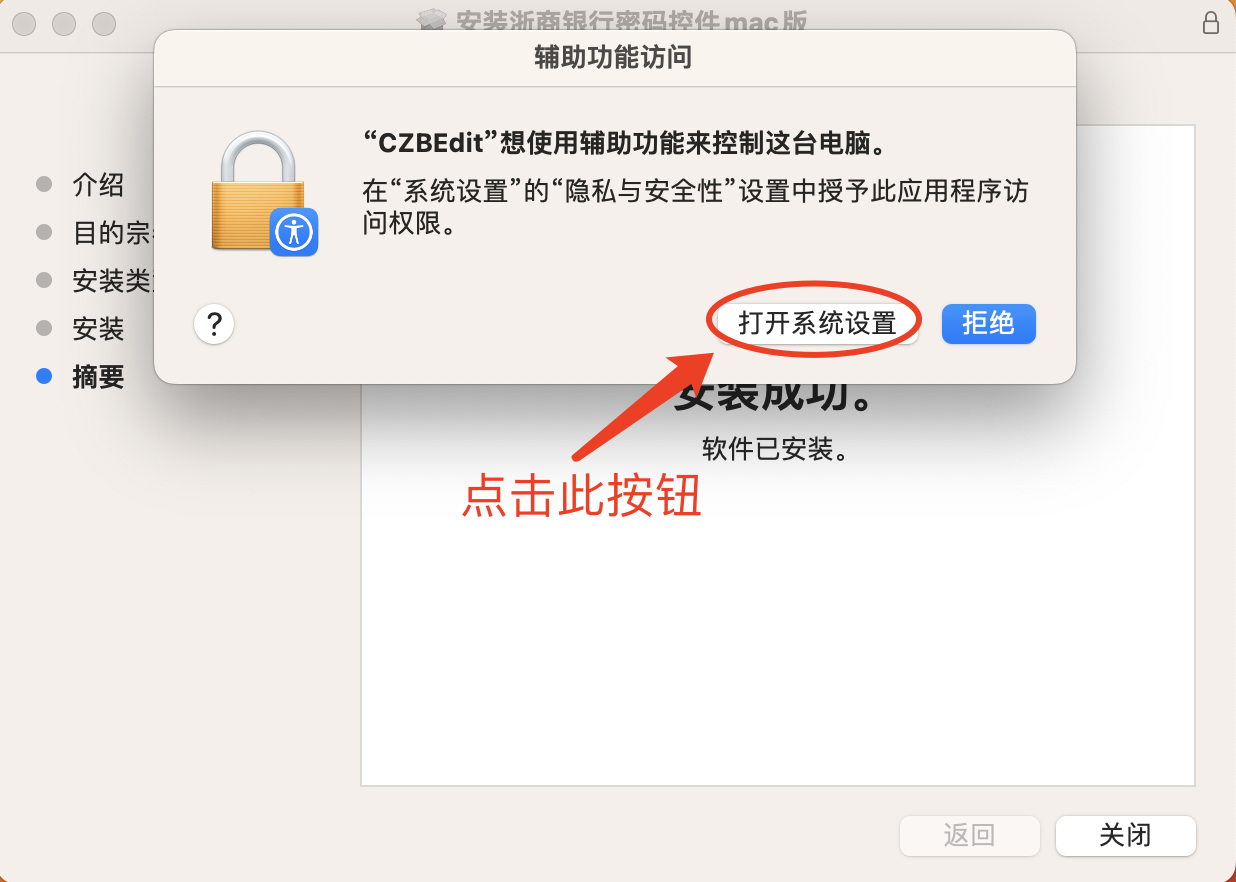Deny access with the 拒绝 button

[x=988, y=324]
